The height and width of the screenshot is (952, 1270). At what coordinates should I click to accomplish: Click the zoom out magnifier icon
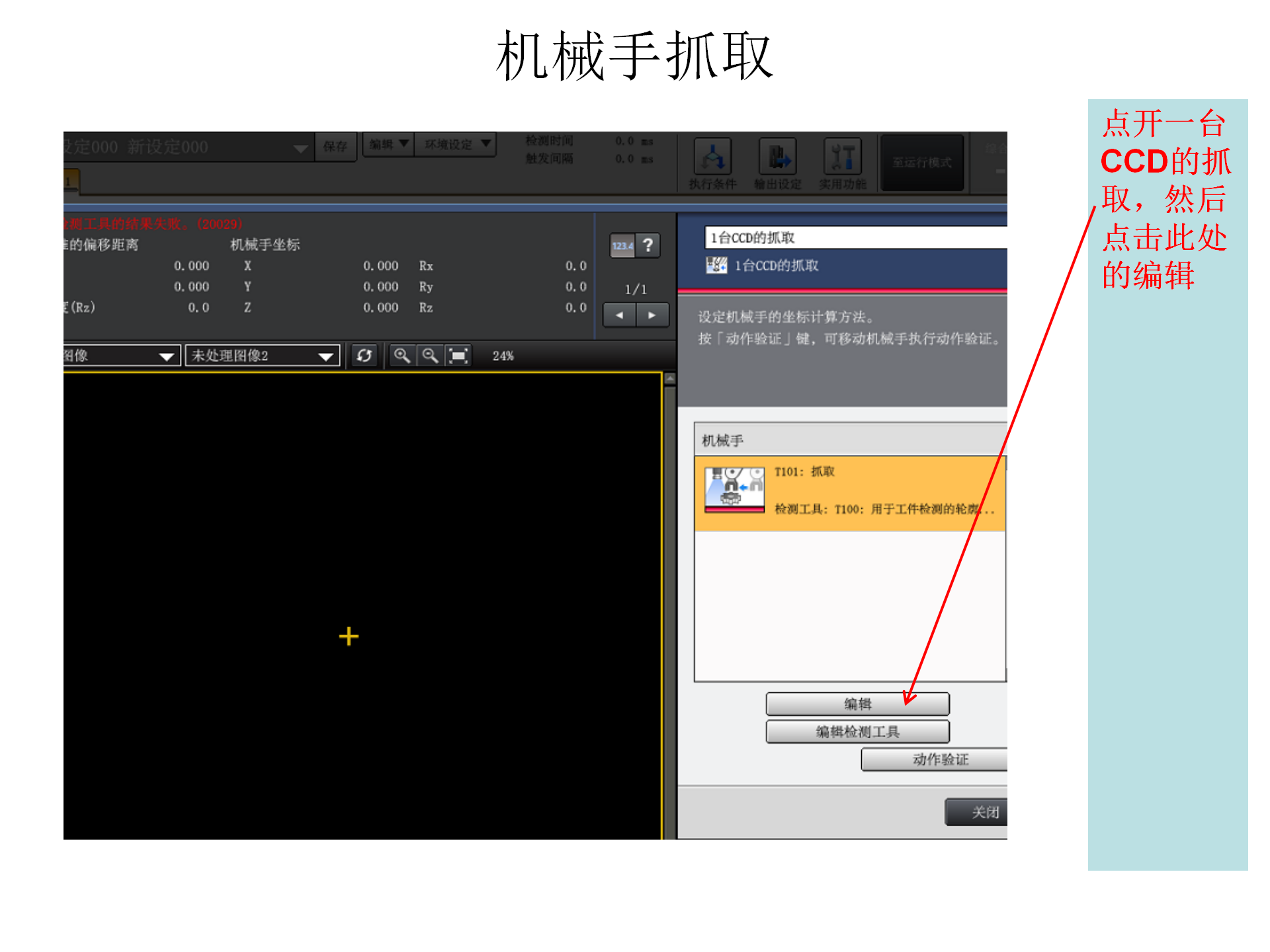430,356
